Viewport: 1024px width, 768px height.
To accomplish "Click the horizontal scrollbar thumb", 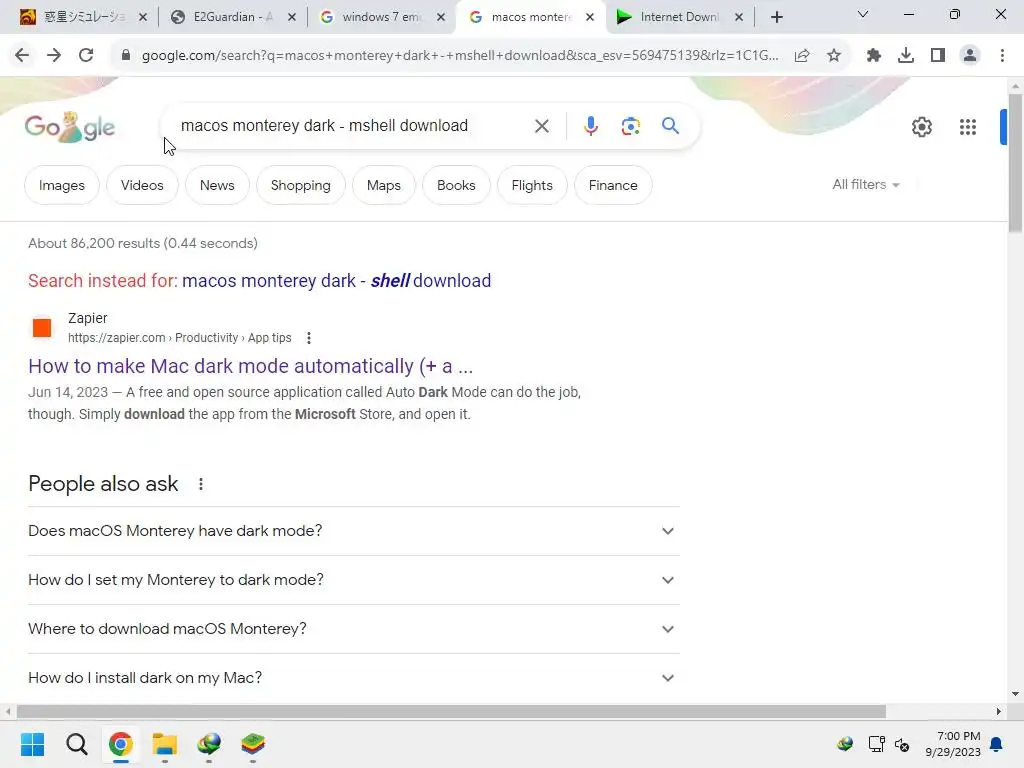I will point(451,711).
